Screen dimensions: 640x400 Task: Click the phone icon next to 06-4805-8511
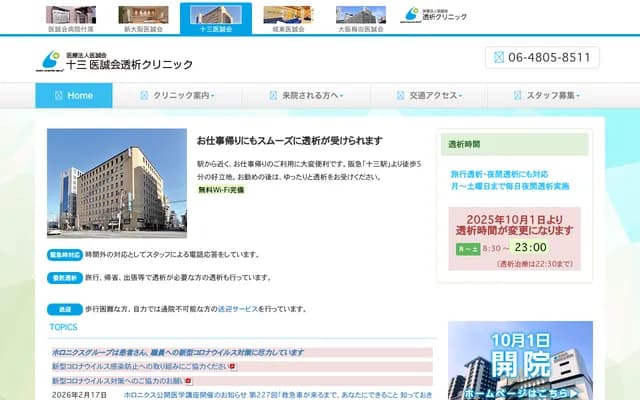pos(500,57)
